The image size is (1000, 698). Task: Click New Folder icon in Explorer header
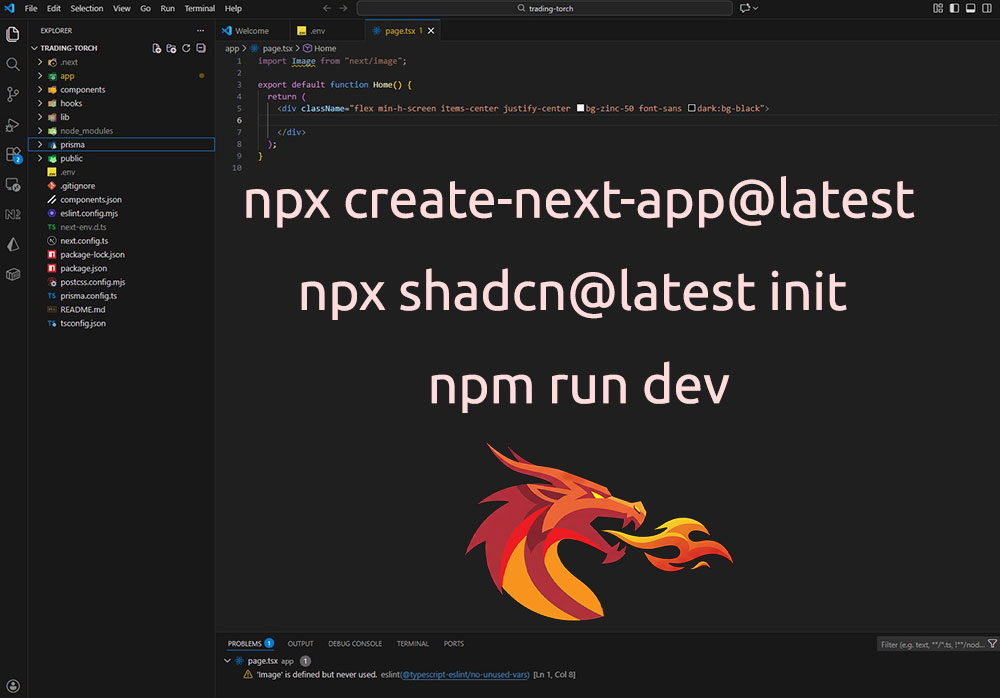tap(171, 48)
